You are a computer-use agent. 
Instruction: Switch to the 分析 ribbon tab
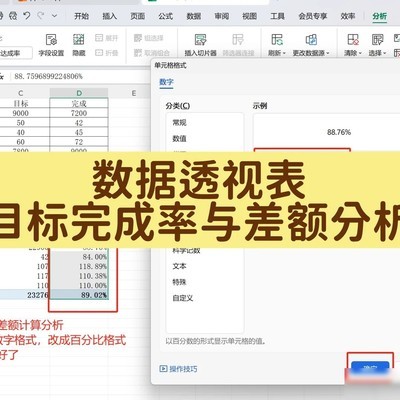click(380, 16)
